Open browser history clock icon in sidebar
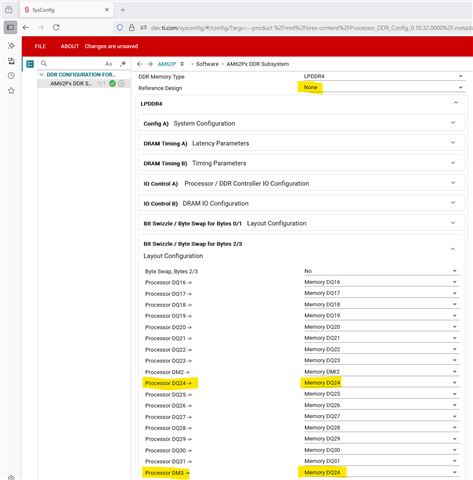473x480 pixels. pyautogui.click(x=11, y=76)
